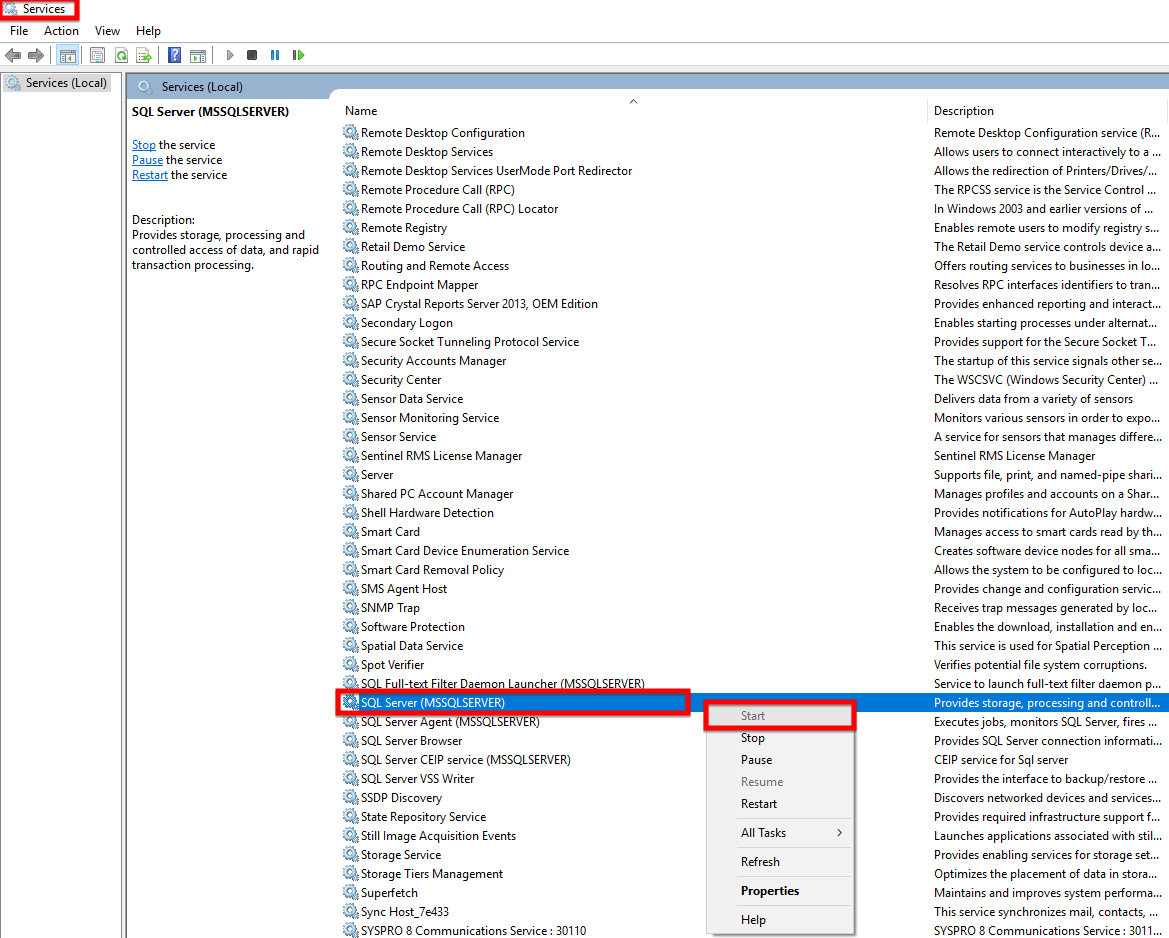Open the Properties toolbar icon
The height and width of the screenshot is (938, 1169).
click(98, 55)
